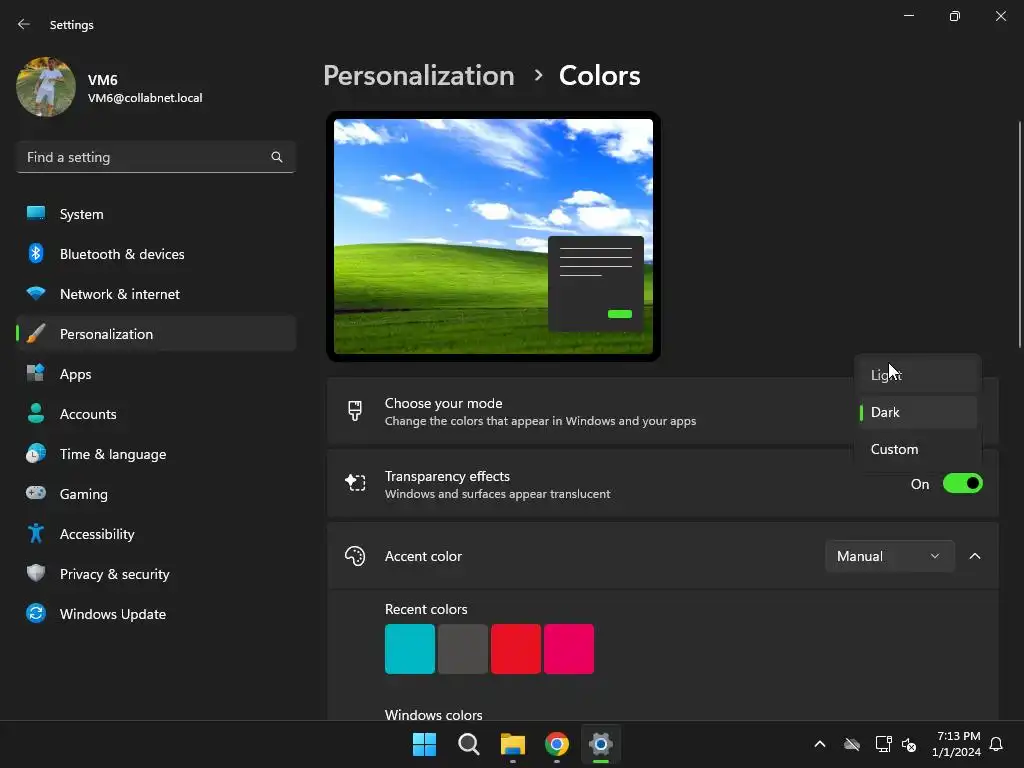
Task: Launch Google Chrome from taskbar
Action: 557,744
